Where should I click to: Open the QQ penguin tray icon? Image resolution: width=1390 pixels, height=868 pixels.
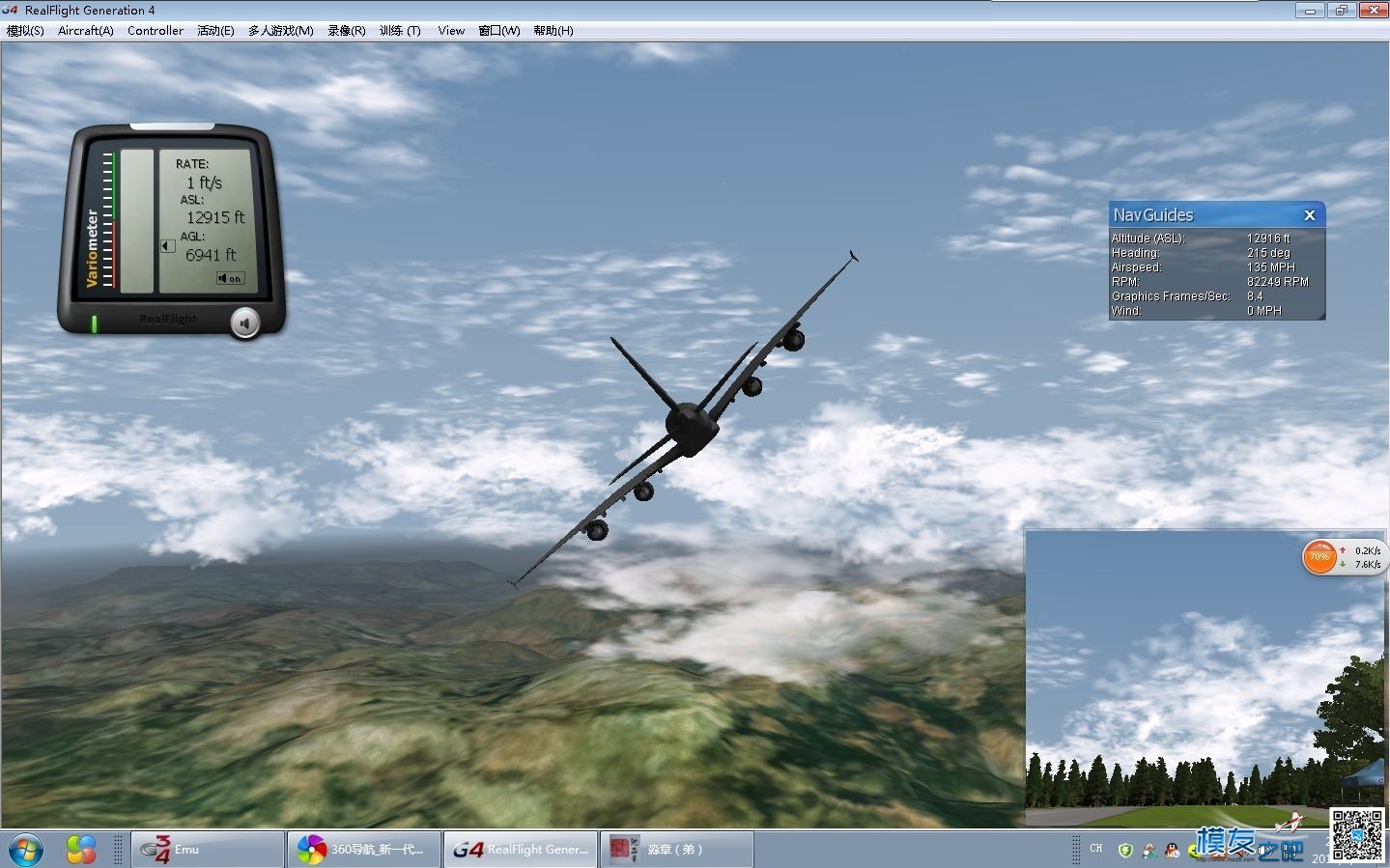tap(1172, 851)
